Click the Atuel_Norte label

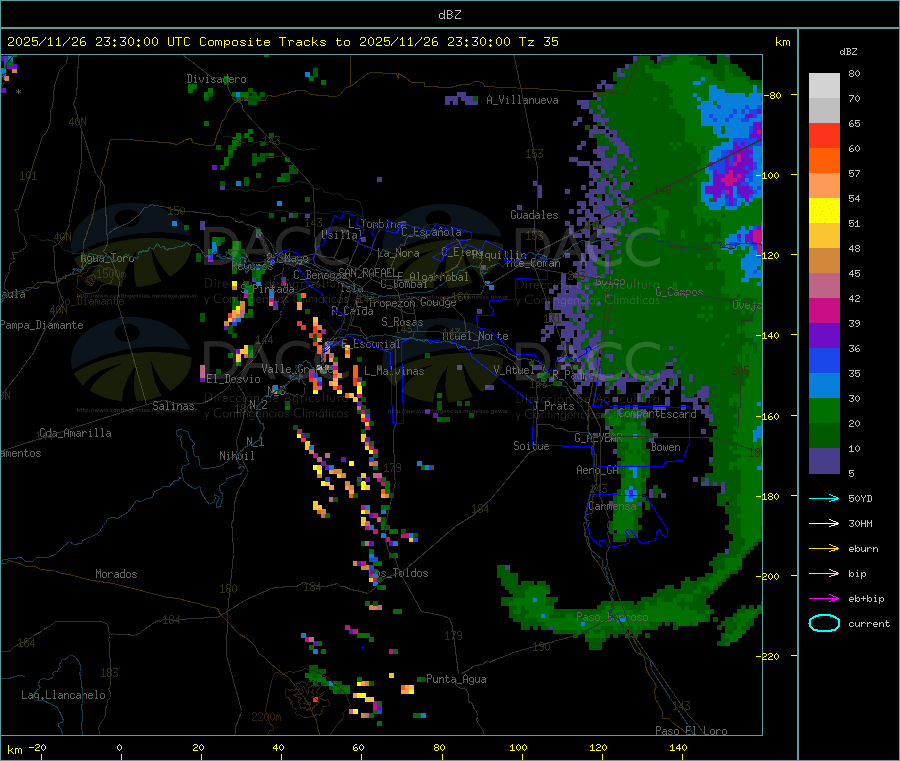(475, 336)
